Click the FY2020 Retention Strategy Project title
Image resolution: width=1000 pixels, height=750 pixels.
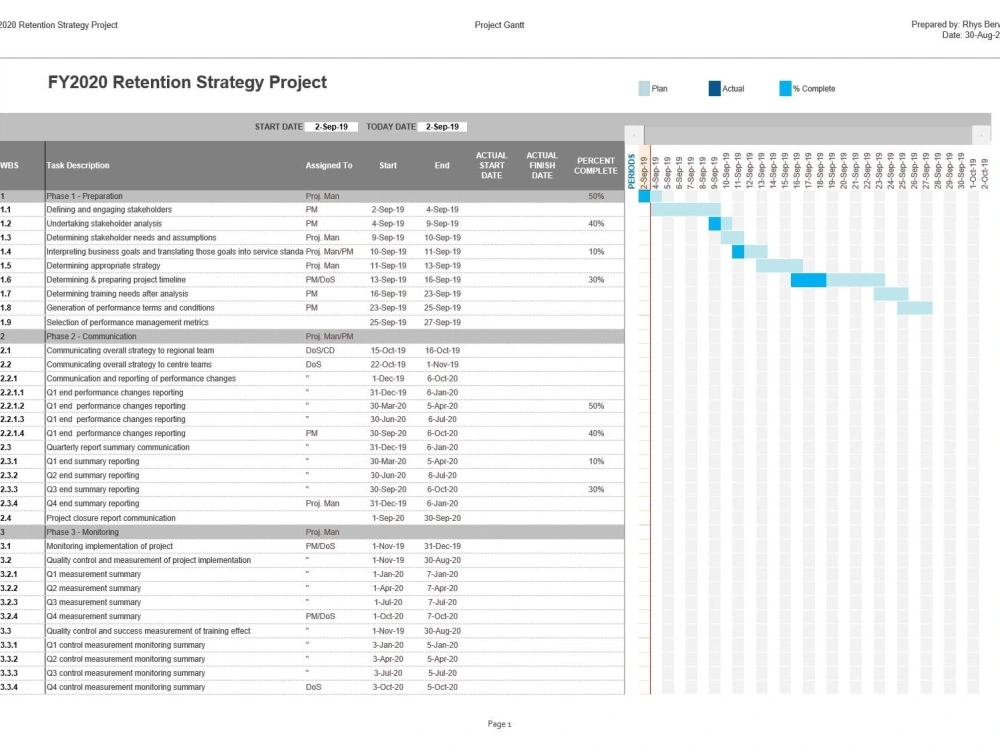pos(187,82)
